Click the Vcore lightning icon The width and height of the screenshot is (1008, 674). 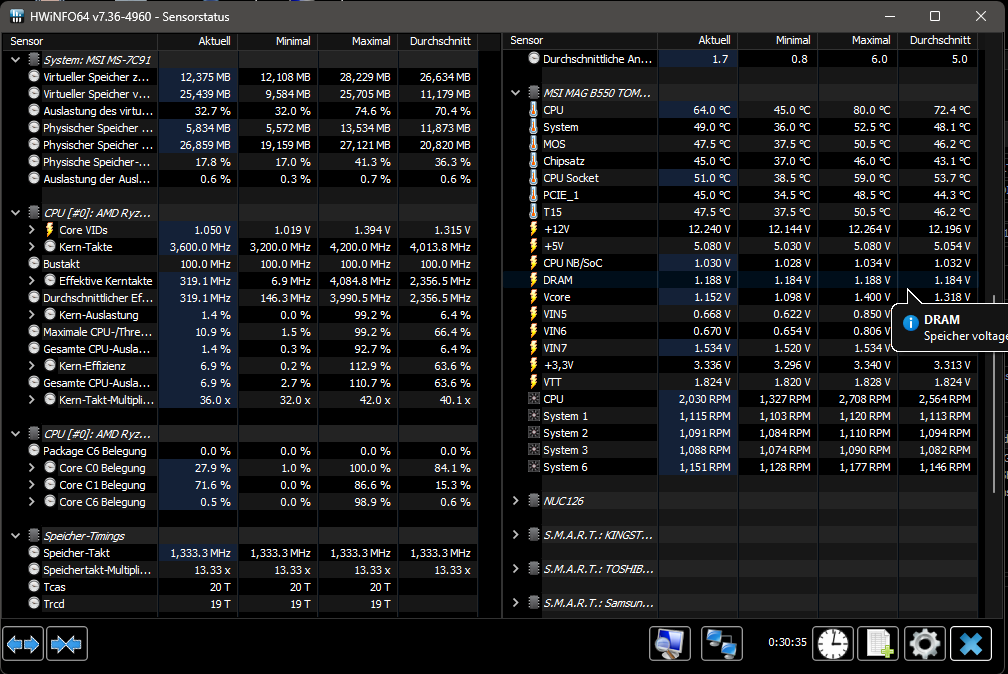tap(533, 296)
